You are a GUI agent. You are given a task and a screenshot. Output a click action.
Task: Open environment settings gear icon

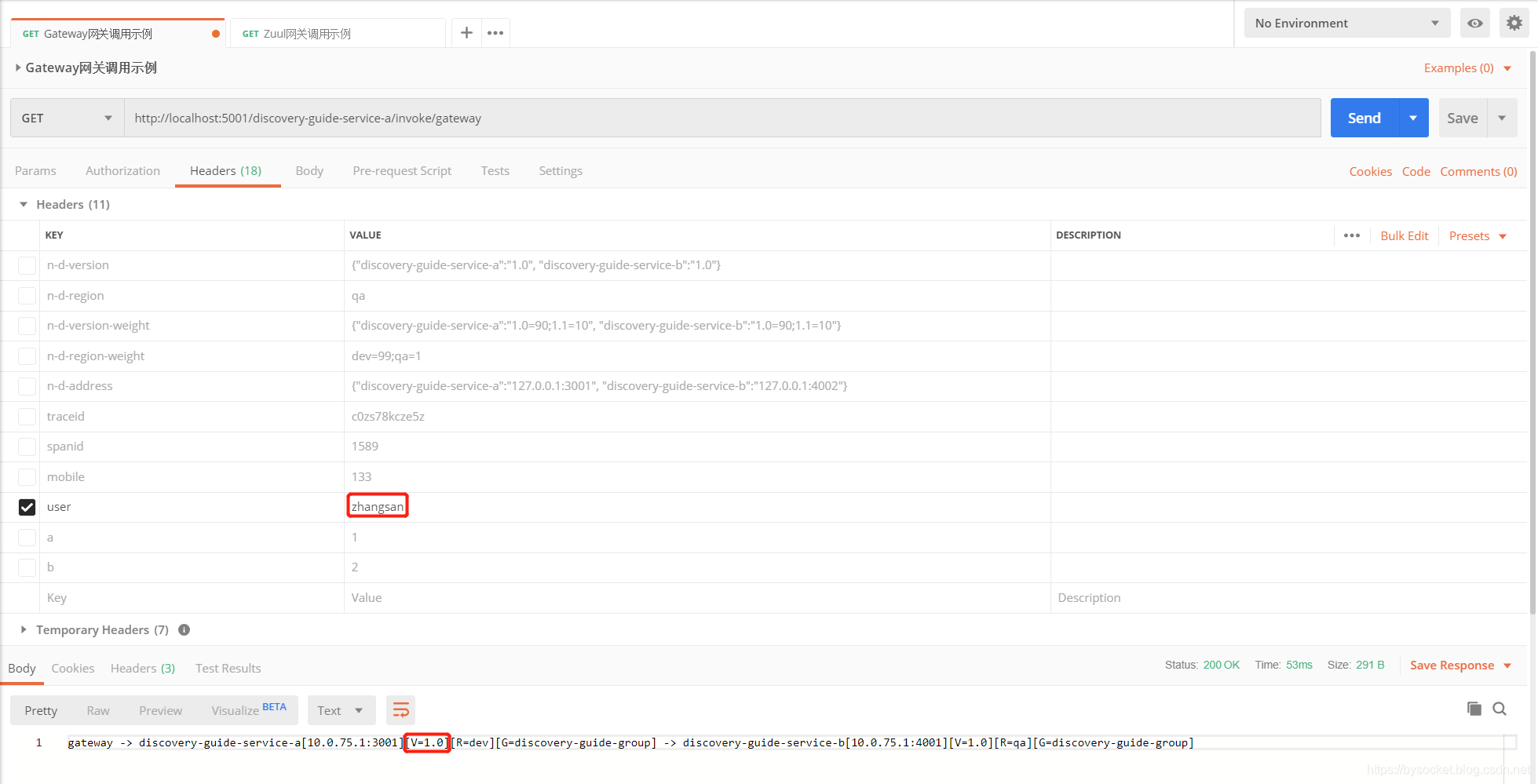(x=1514, y=24)
